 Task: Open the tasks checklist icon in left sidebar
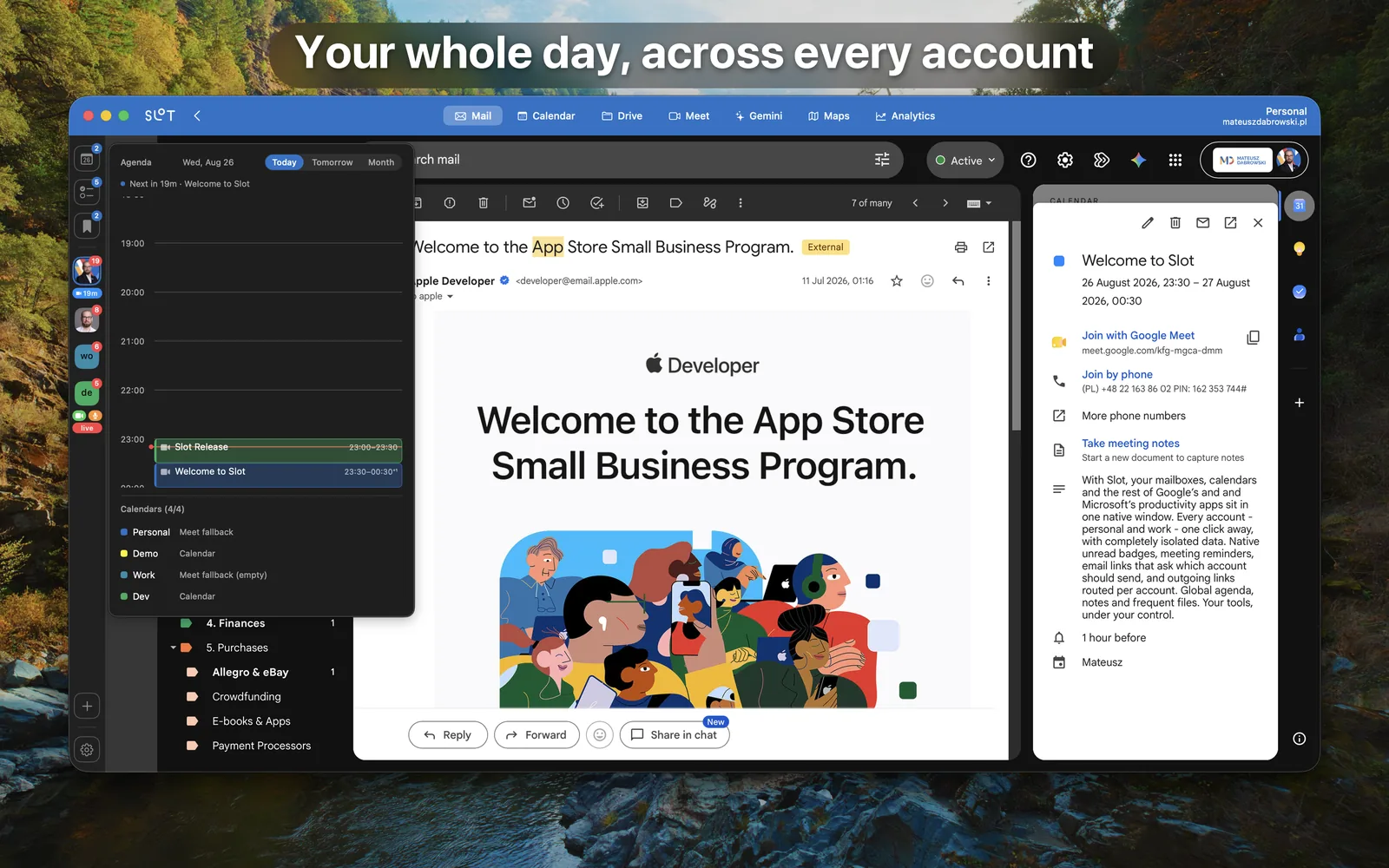[87, 193]
